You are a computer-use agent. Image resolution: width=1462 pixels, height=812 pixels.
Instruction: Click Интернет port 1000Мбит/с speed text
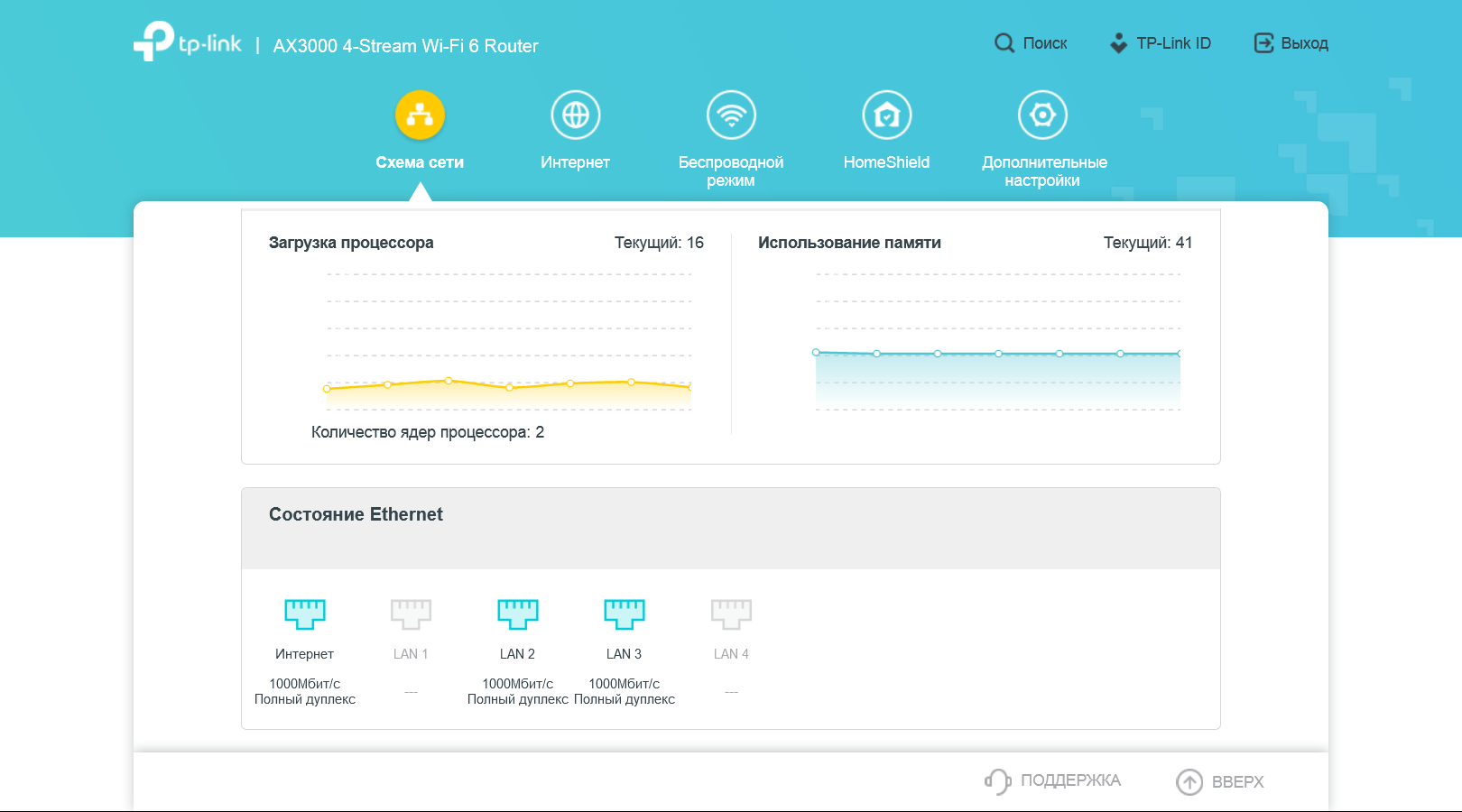coord(305,684)
